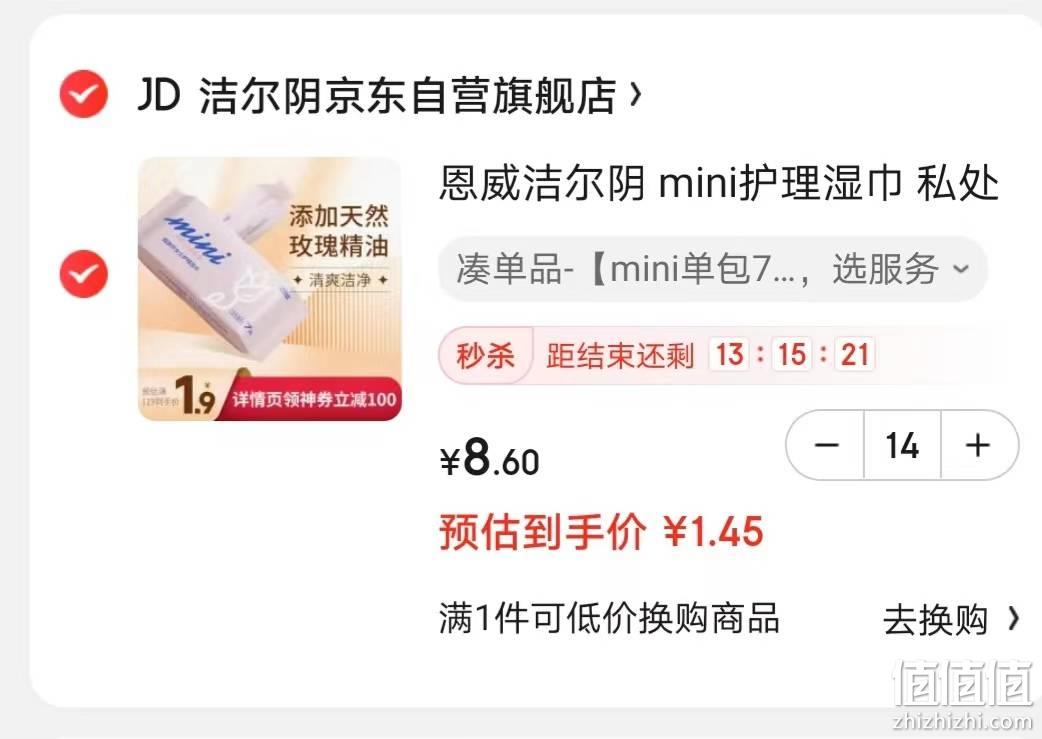Click the 距结束还剩 countdown timer
Viewport: 1042px width, 739px height.
point(710,355)
